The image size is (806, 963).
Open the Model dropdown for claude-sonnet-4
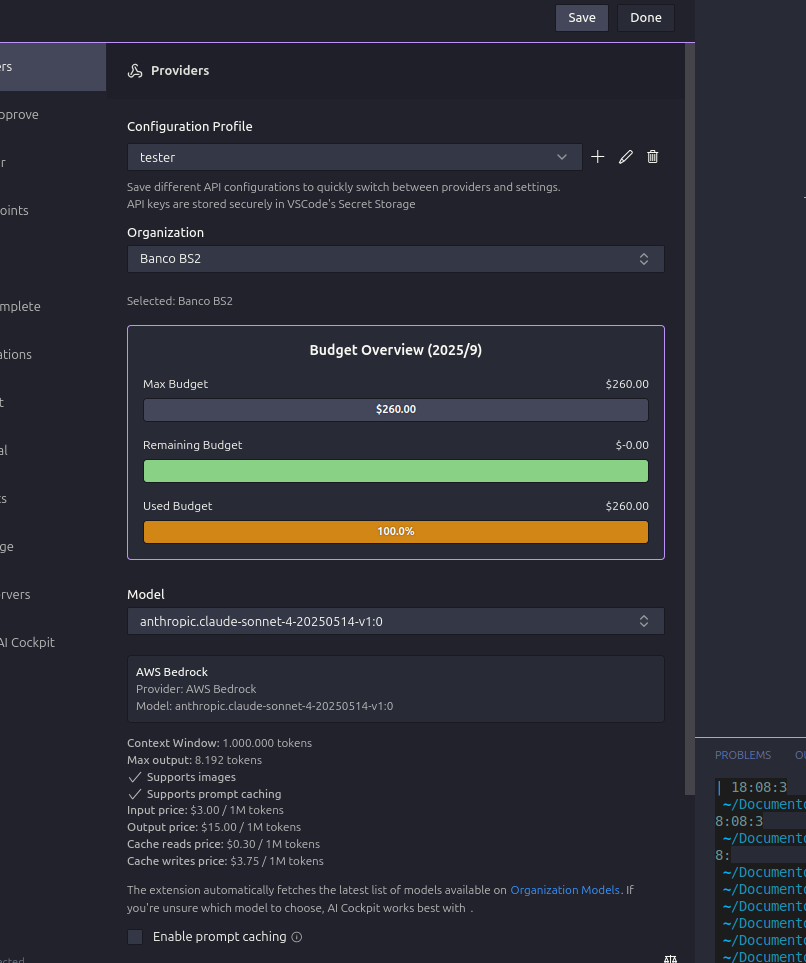(395, 621)
